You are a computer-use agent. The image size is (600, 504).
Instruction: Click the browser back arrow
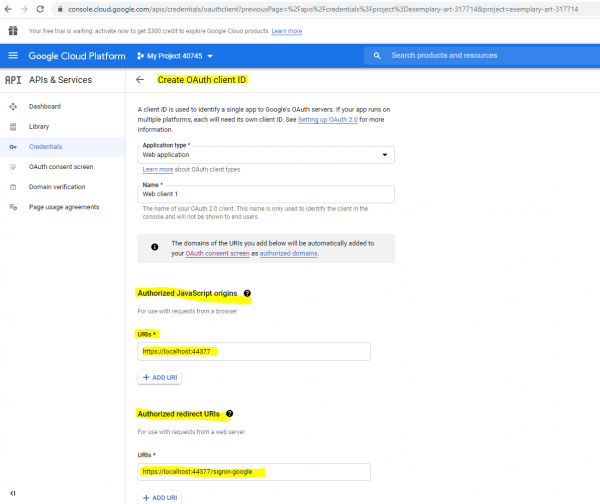pyautogui.click(x=8, y=9)
